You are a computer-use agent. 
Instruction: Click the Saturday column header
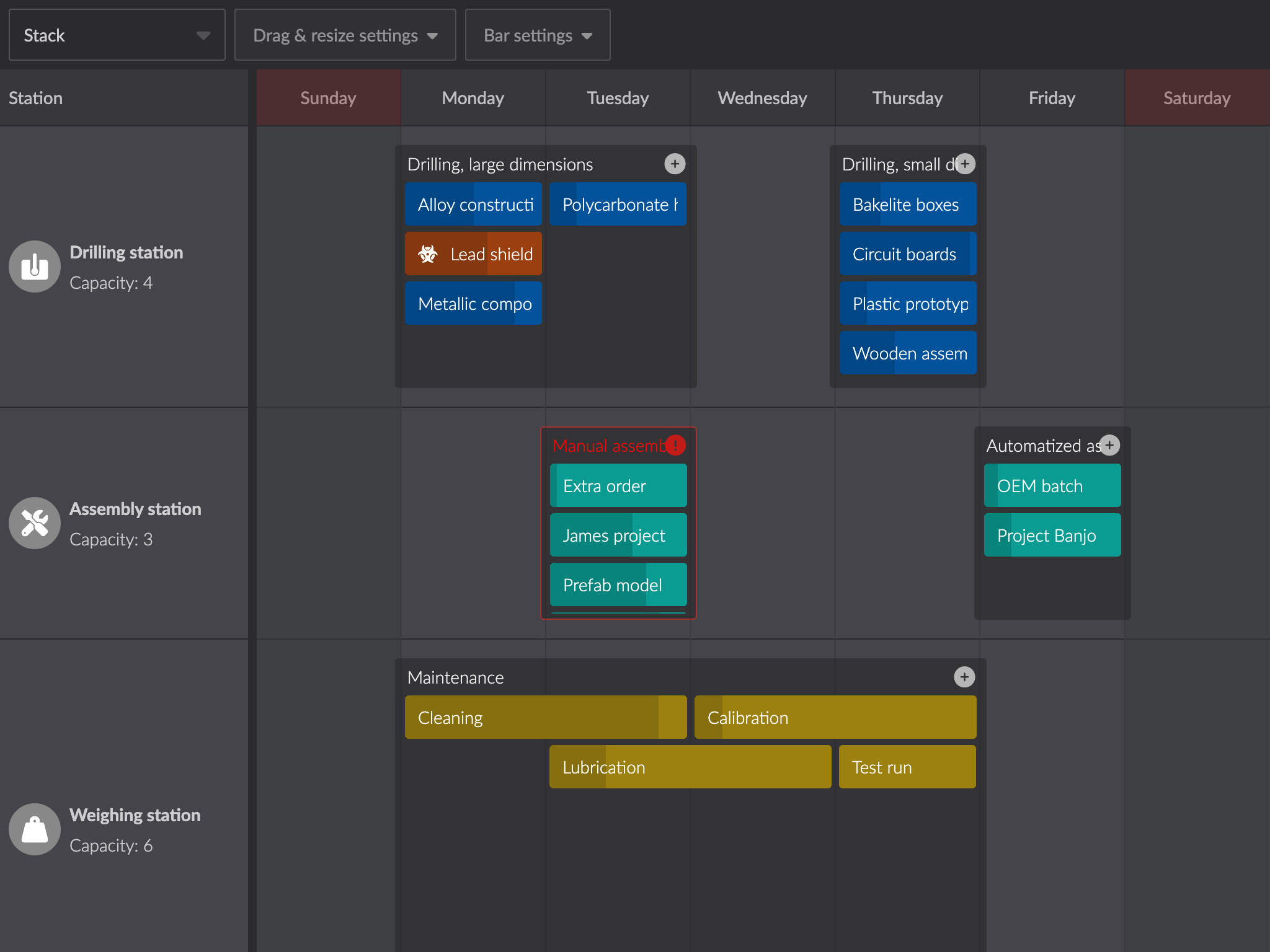(x=1197, y=97)
